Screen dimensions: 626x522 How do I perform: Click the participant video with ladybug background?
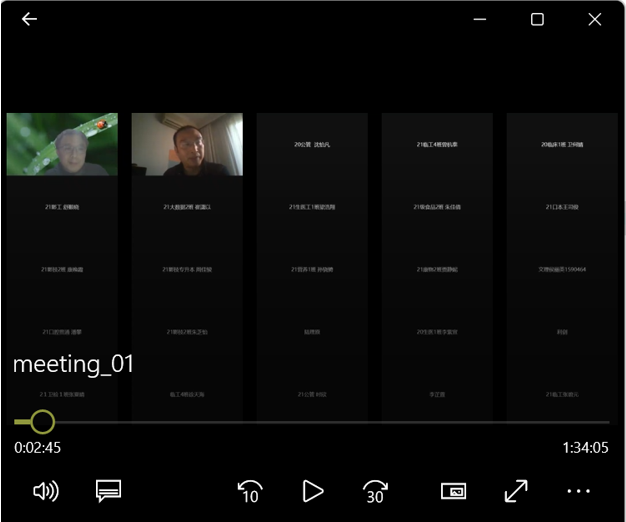pyautogui.click(x=62, y=144)
